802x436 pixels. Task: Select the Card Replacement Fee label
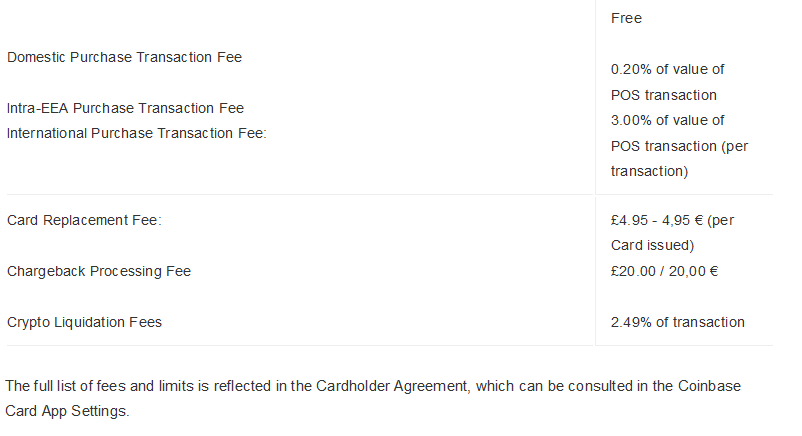84,220
